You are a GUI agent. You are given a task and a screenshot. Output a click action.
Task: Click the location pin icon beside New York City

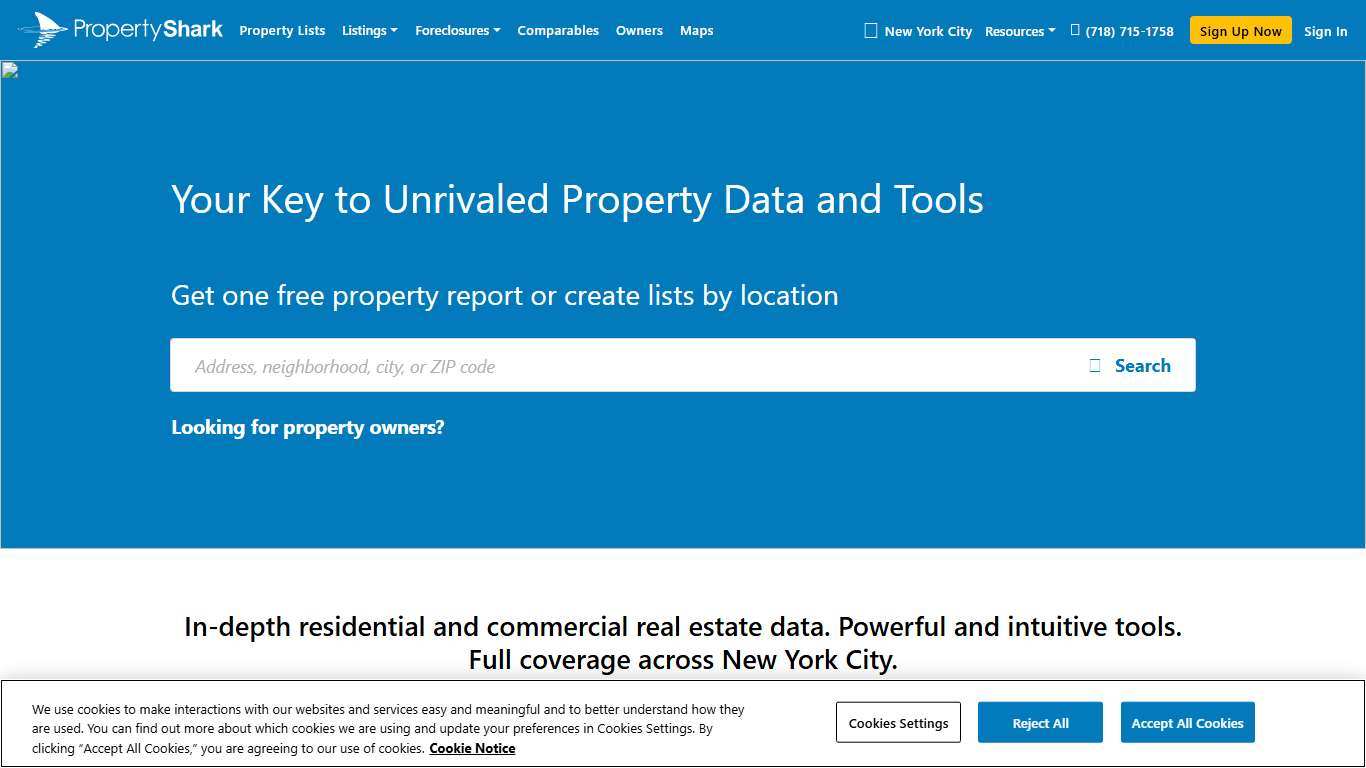pyautogui.click(x=871, y=30)
